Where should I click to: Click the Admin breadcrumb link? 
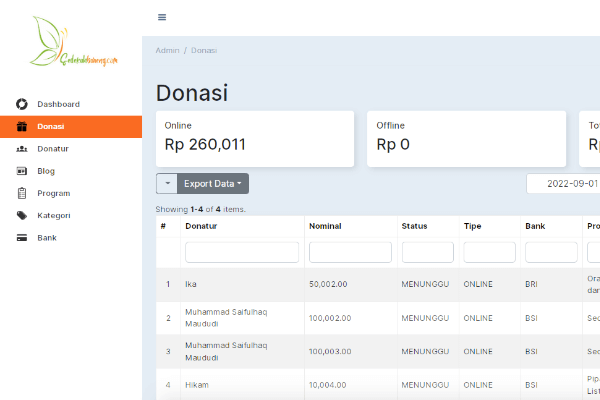coord(167,50)
